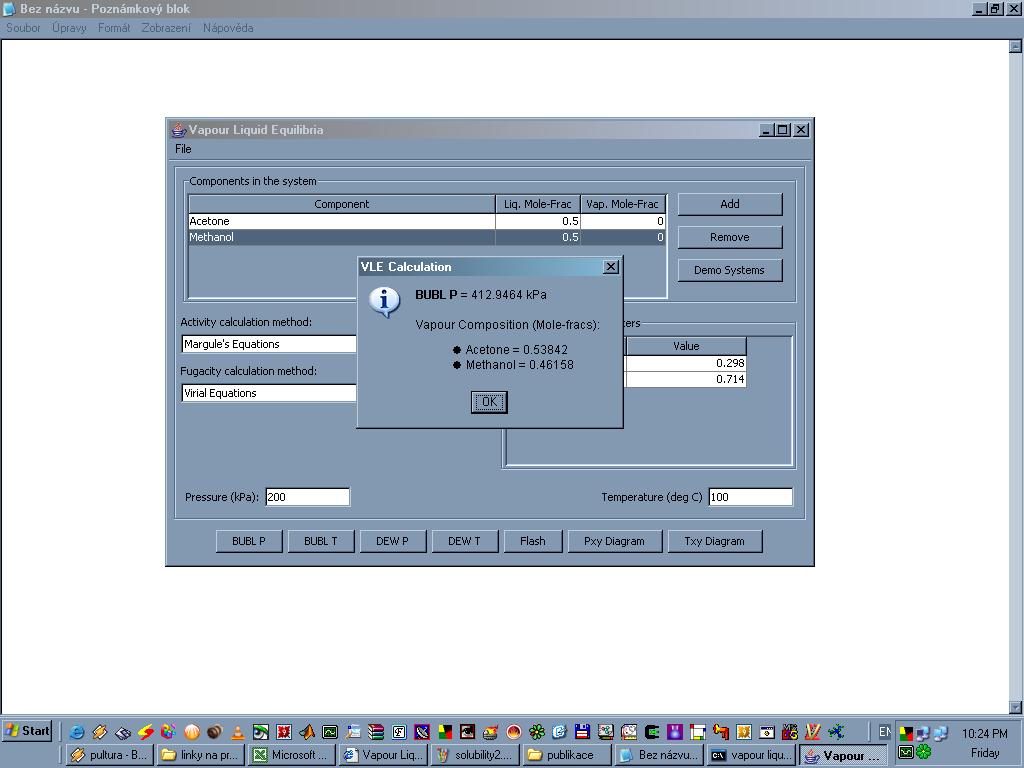Viewport: 1024px width, 768px height.
Task: Open Demo Systems
Action: [729, 270]
